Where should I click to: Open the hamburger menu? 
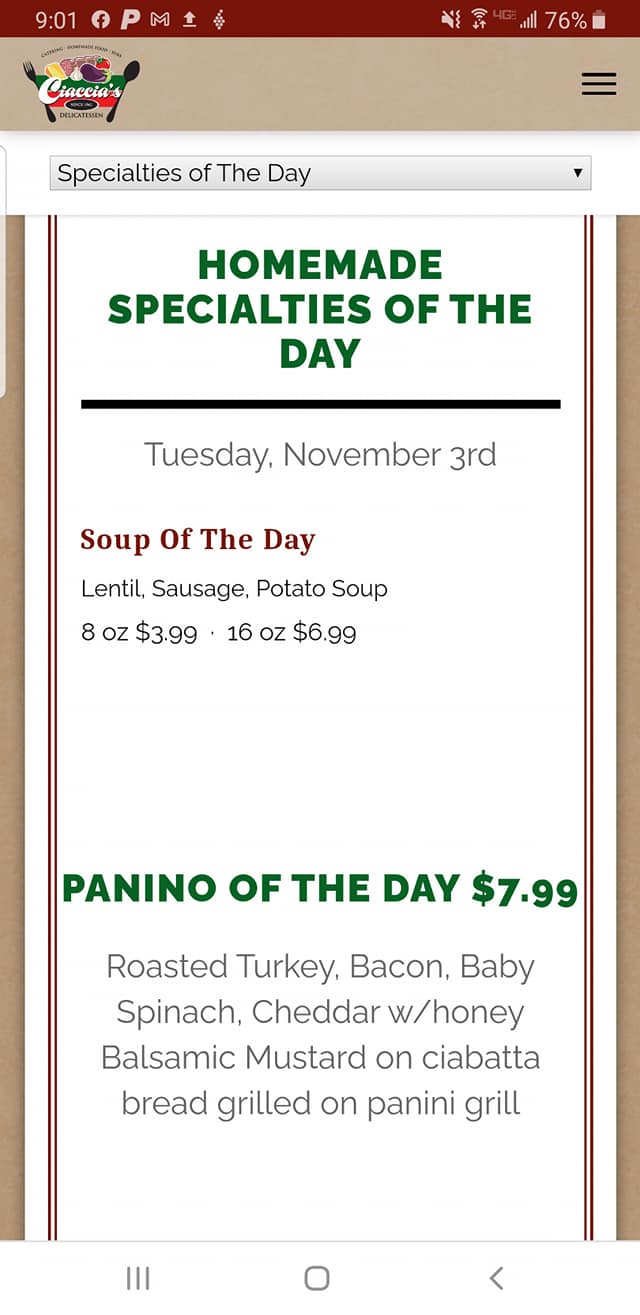pyautogui.click(x=598, y=85)
